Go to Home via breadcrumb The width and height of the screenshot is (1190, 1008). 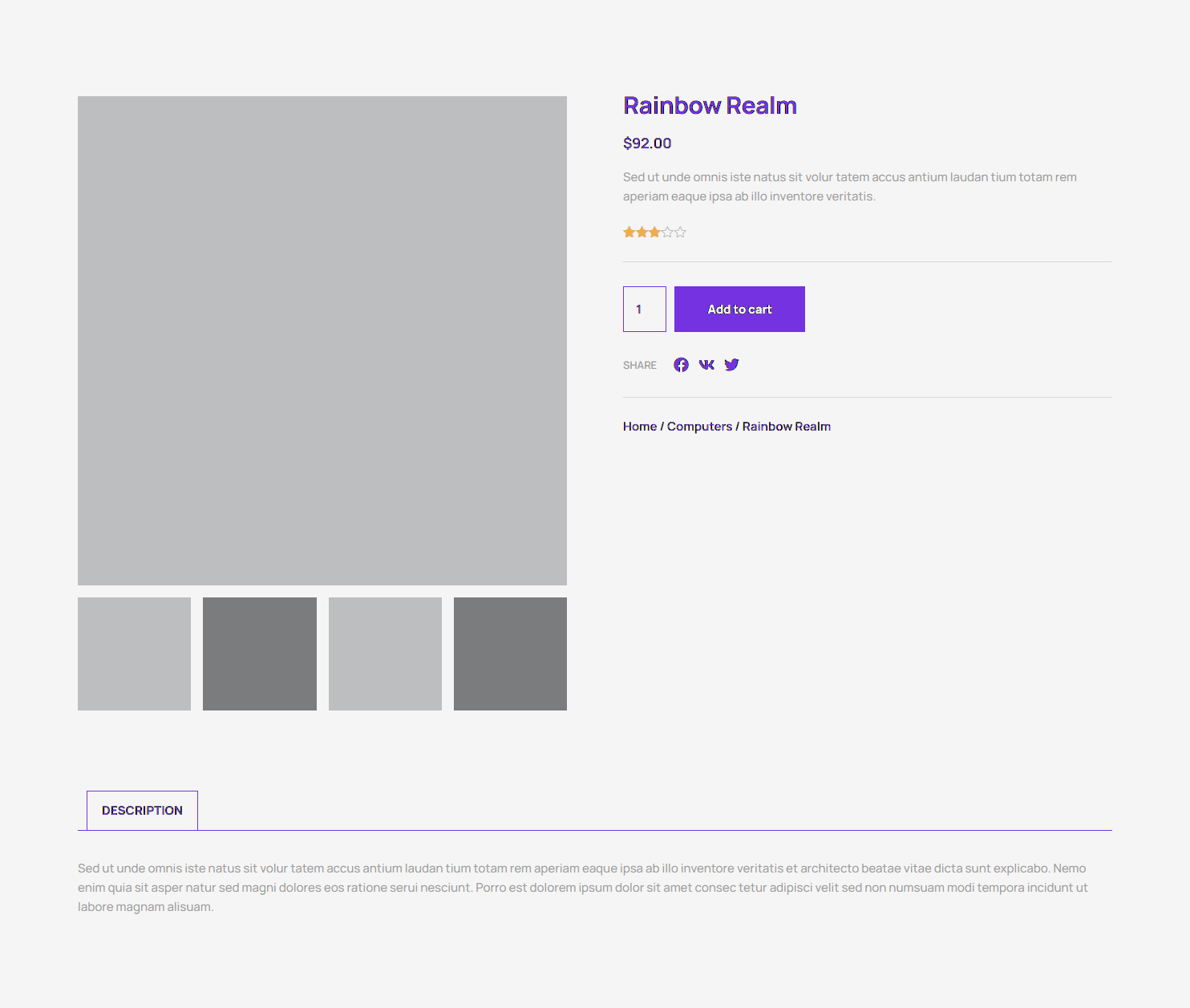coord(639,427)
